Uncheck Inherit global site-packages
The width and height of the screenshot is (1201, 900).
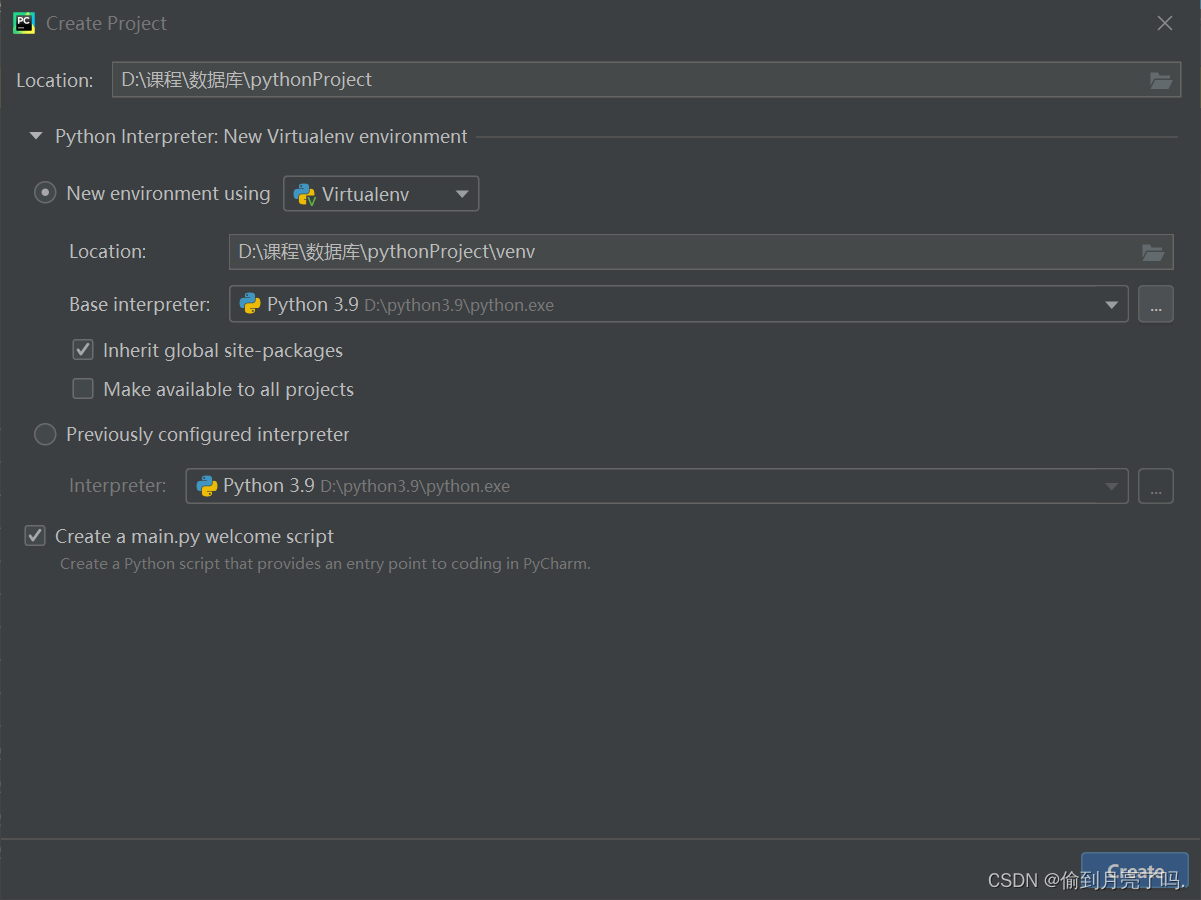(83, 350)
